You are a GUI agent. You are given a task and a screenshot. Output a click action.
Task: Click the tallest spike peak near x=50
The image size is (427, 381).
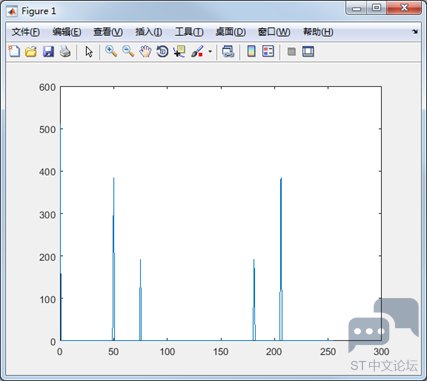pos(114,178)
